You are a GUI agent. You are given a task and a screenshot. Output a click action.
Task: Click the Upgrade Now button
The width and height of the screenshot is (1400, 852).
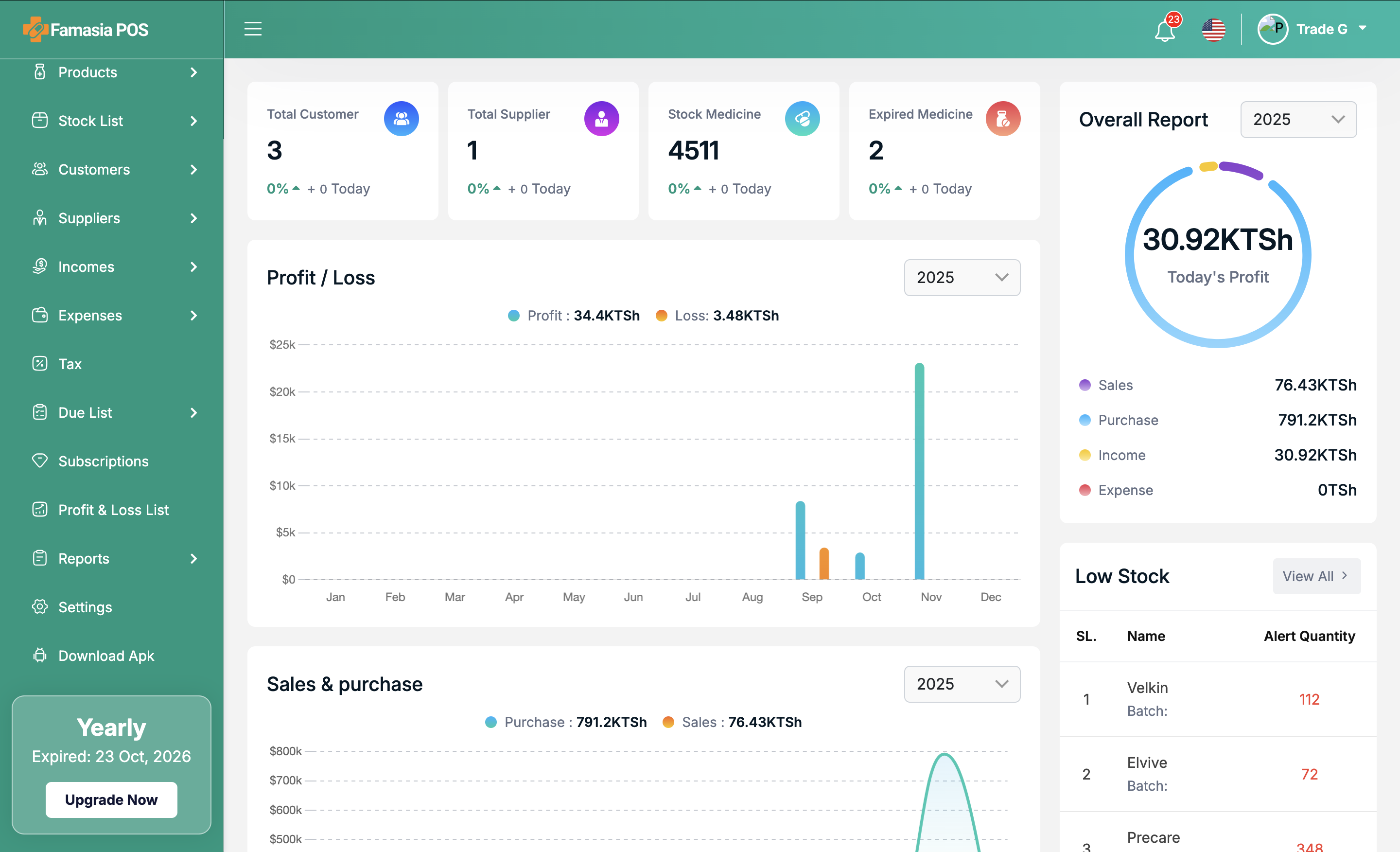[x=111, y=799]
